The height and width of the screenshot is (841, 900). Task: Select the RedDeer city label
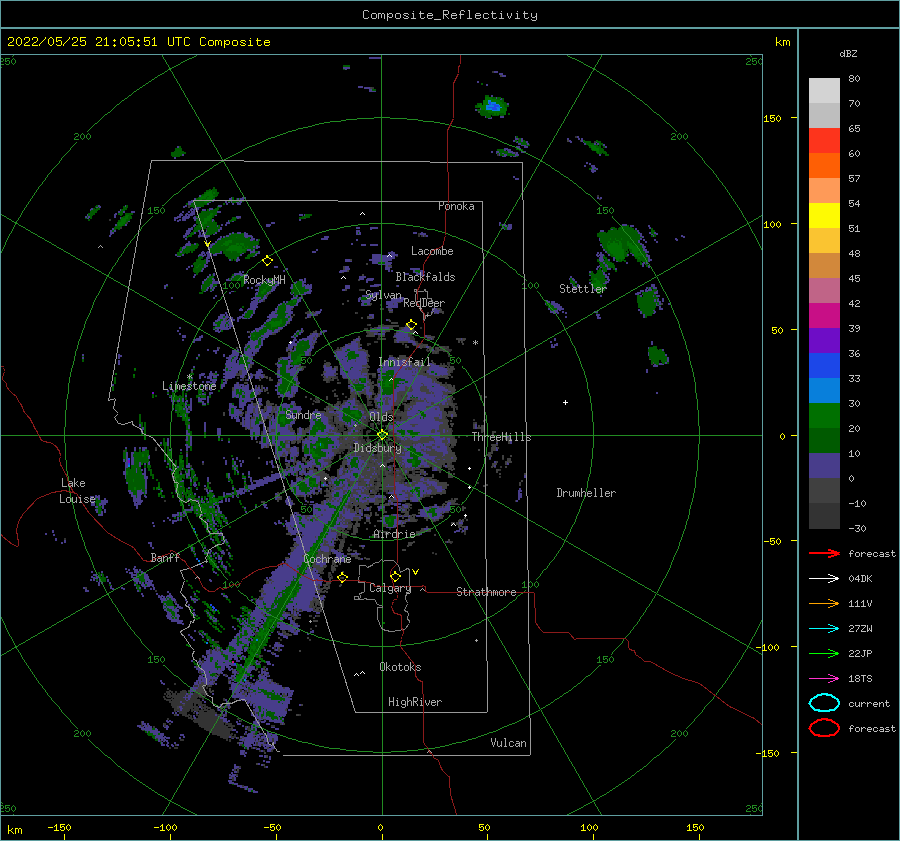(424, 303)
